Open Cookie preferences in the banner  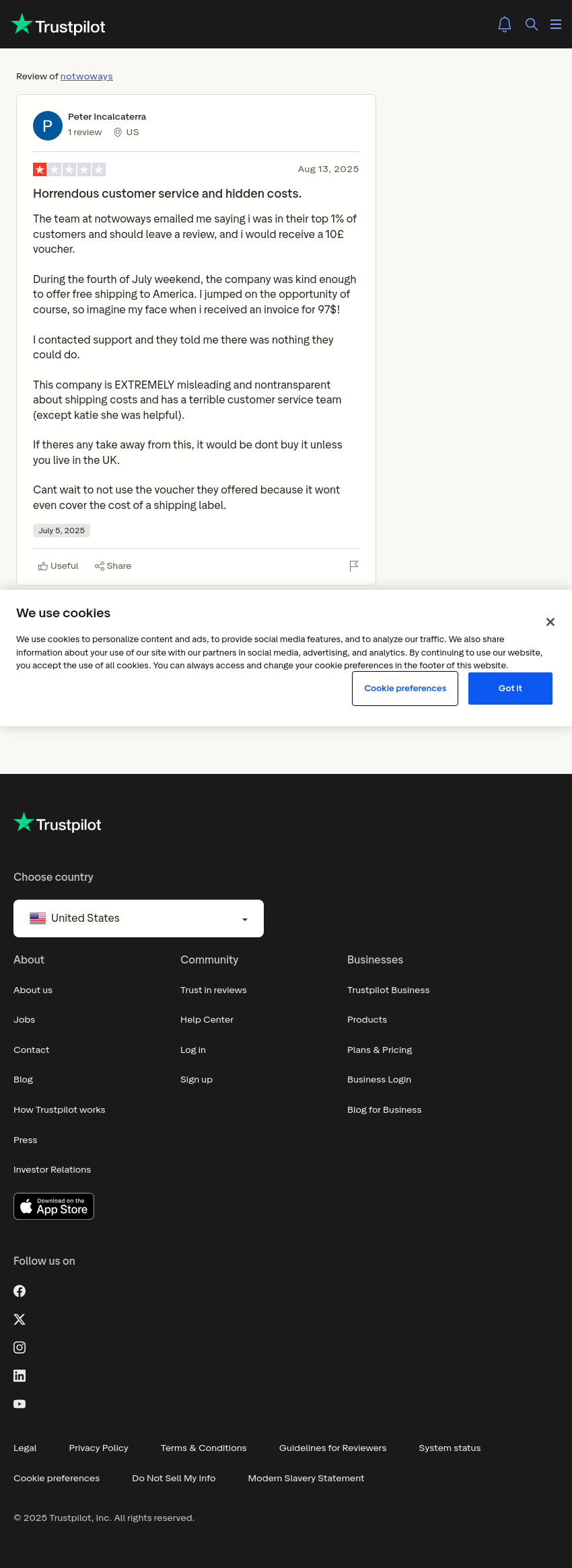405,689
